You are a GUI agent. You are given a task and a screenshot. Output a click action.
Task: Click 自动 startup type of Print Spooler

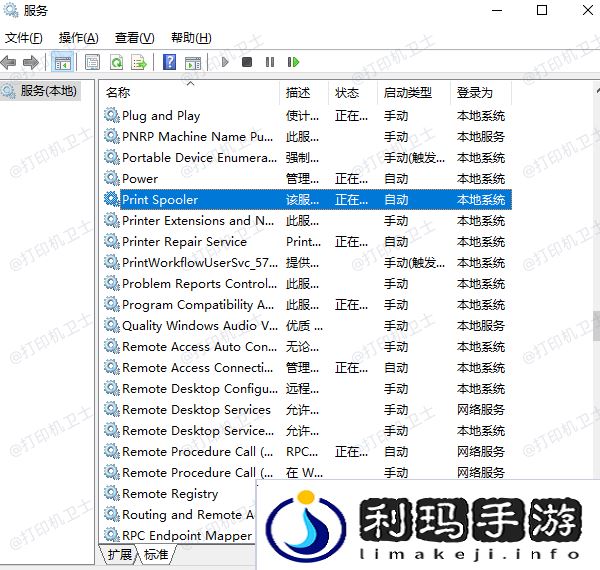(396, 200)
